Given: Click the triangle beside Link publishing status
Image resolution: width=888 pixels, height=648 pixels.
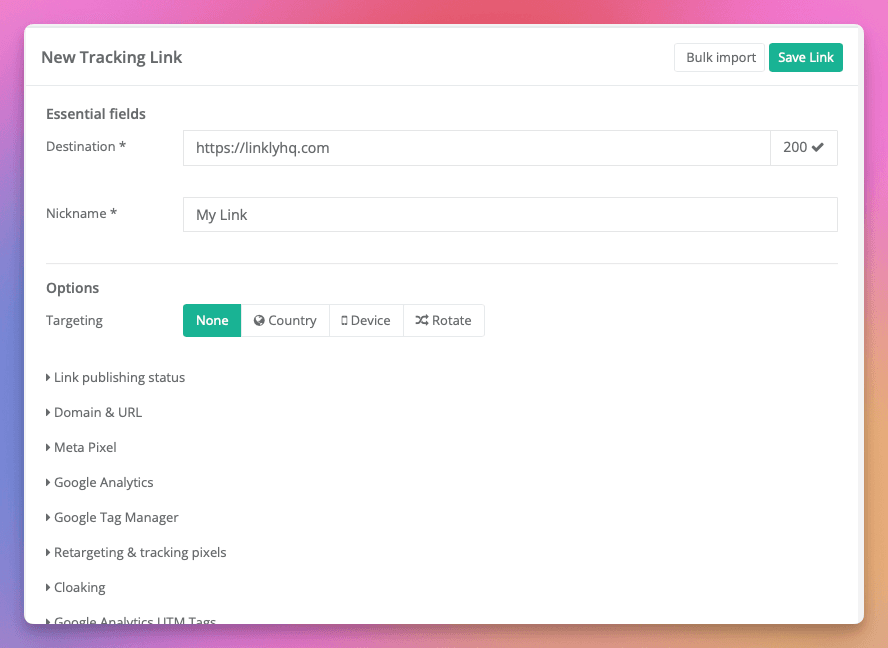Looking at the screenshot, I should (x=47, y=377).
